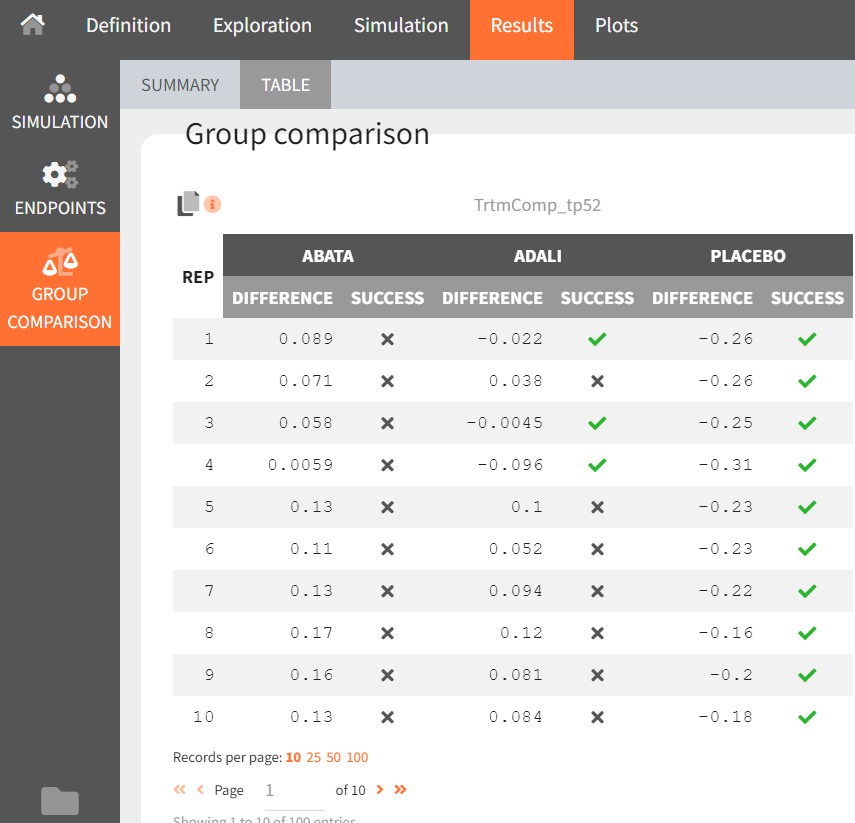
Task: Open the Exploration tab
Action: [x=262, y=26]
